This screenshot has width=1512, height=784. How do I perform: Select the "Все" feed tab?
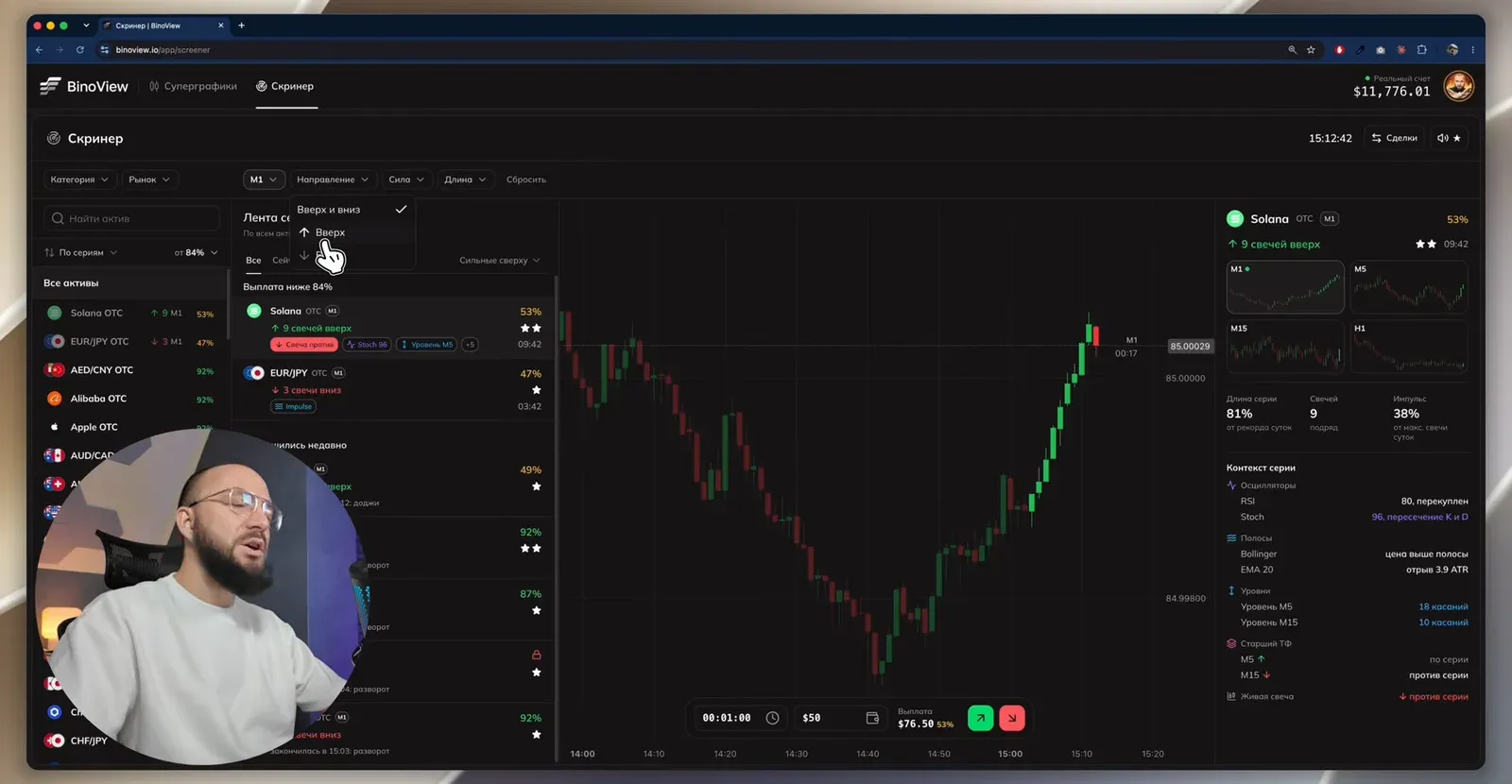point(253,261)
